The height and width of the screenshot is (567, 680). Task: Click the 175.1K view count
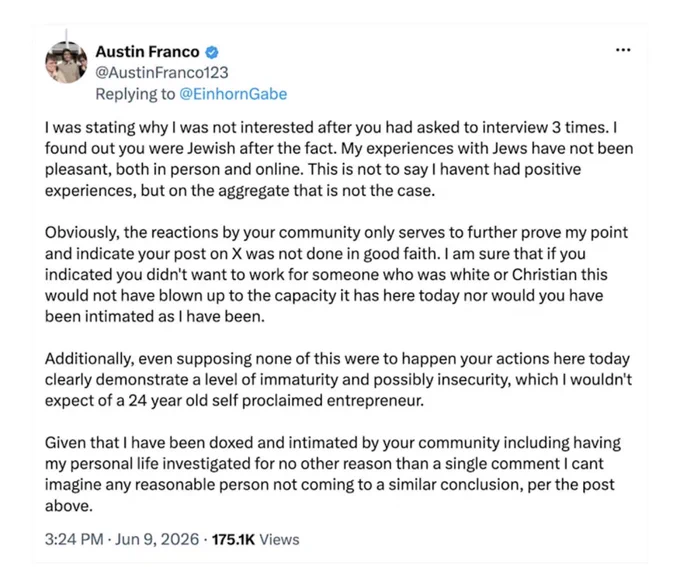233,539
